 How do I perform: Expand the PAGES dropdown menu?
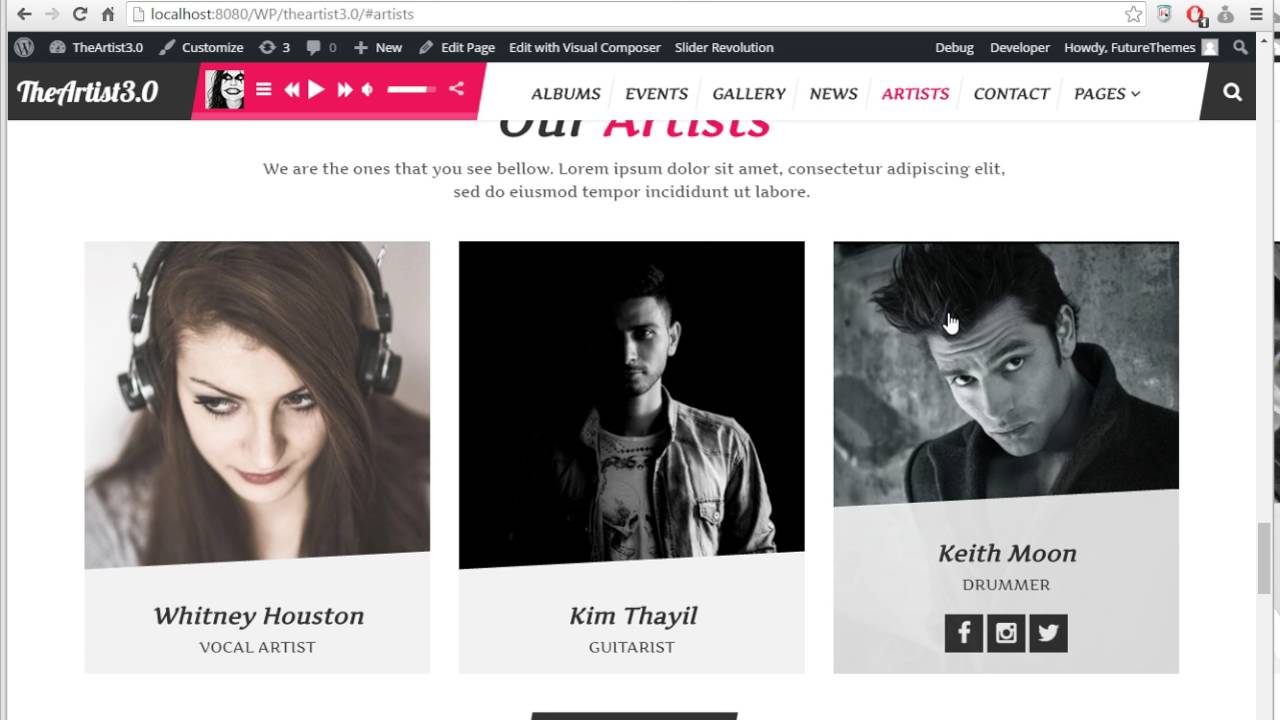(1107, 93)
